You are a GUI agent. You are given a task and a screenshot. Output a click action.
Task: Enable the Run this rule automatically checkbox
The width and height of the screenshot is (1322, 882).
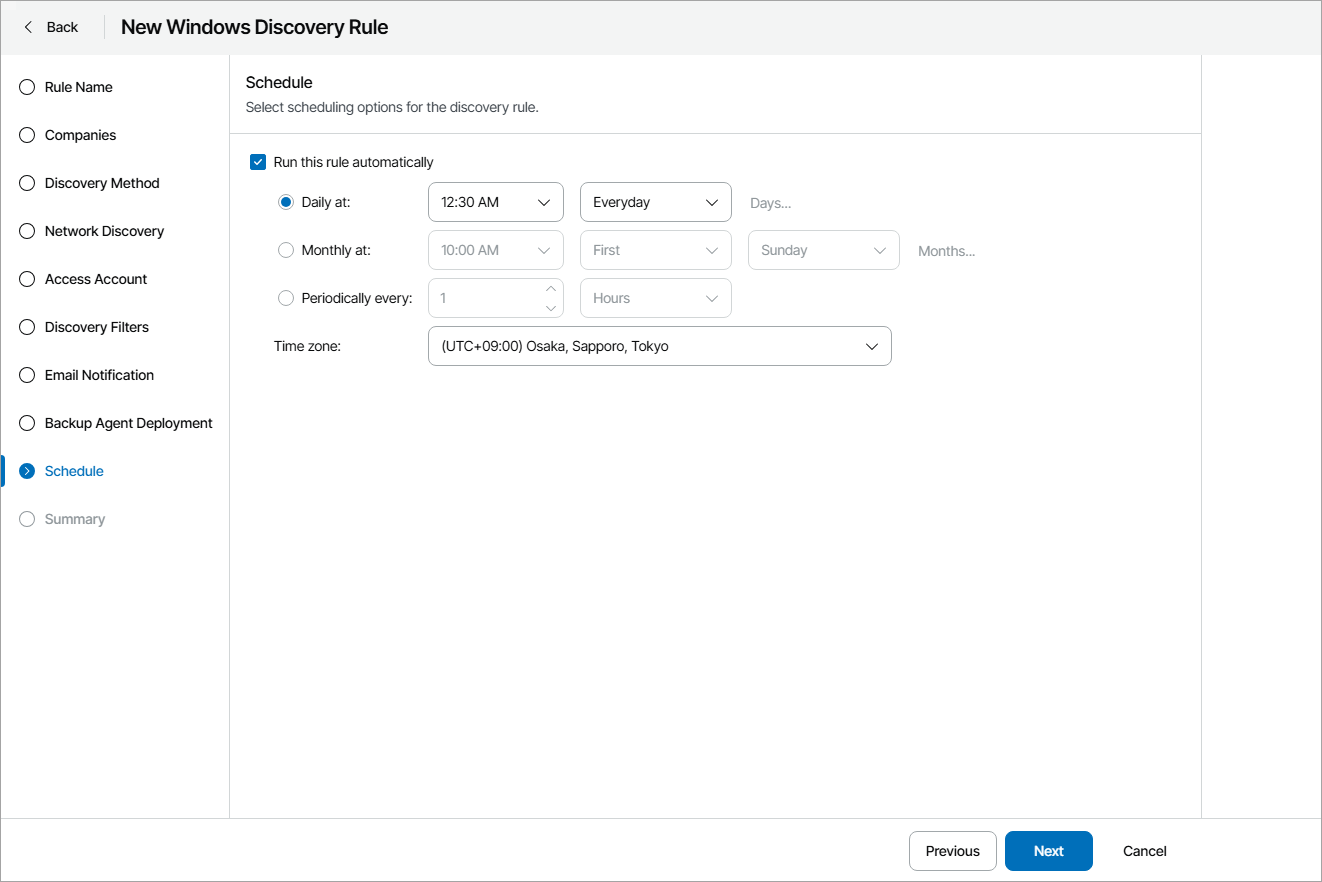(x=258, y=161)
